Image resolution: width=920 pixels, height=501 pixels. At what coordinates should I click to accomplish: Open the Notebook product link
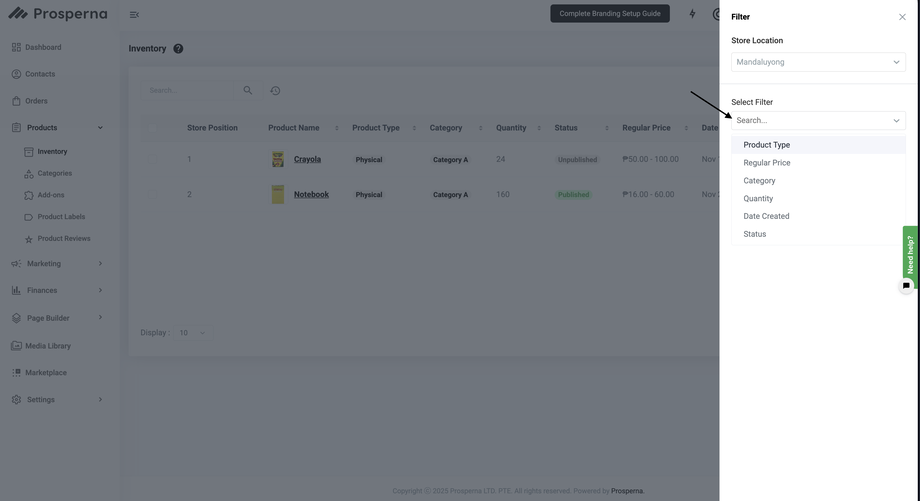[x=311, y=194]
